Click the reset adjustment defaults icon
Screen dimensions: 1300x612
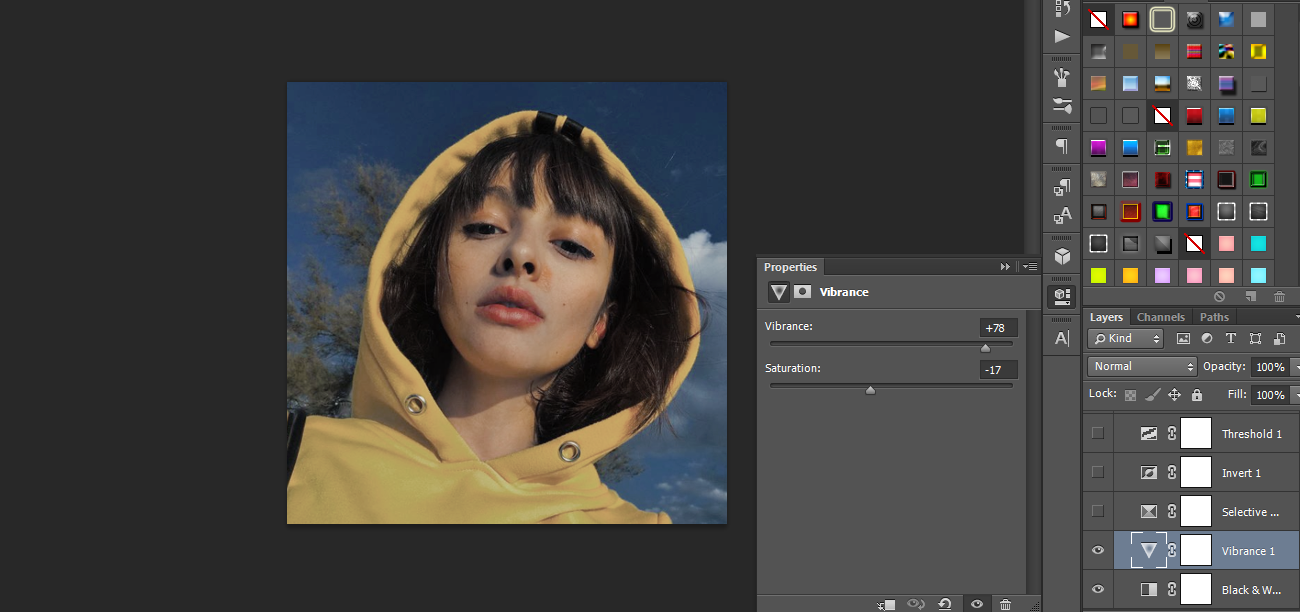[x=944, y=604]
